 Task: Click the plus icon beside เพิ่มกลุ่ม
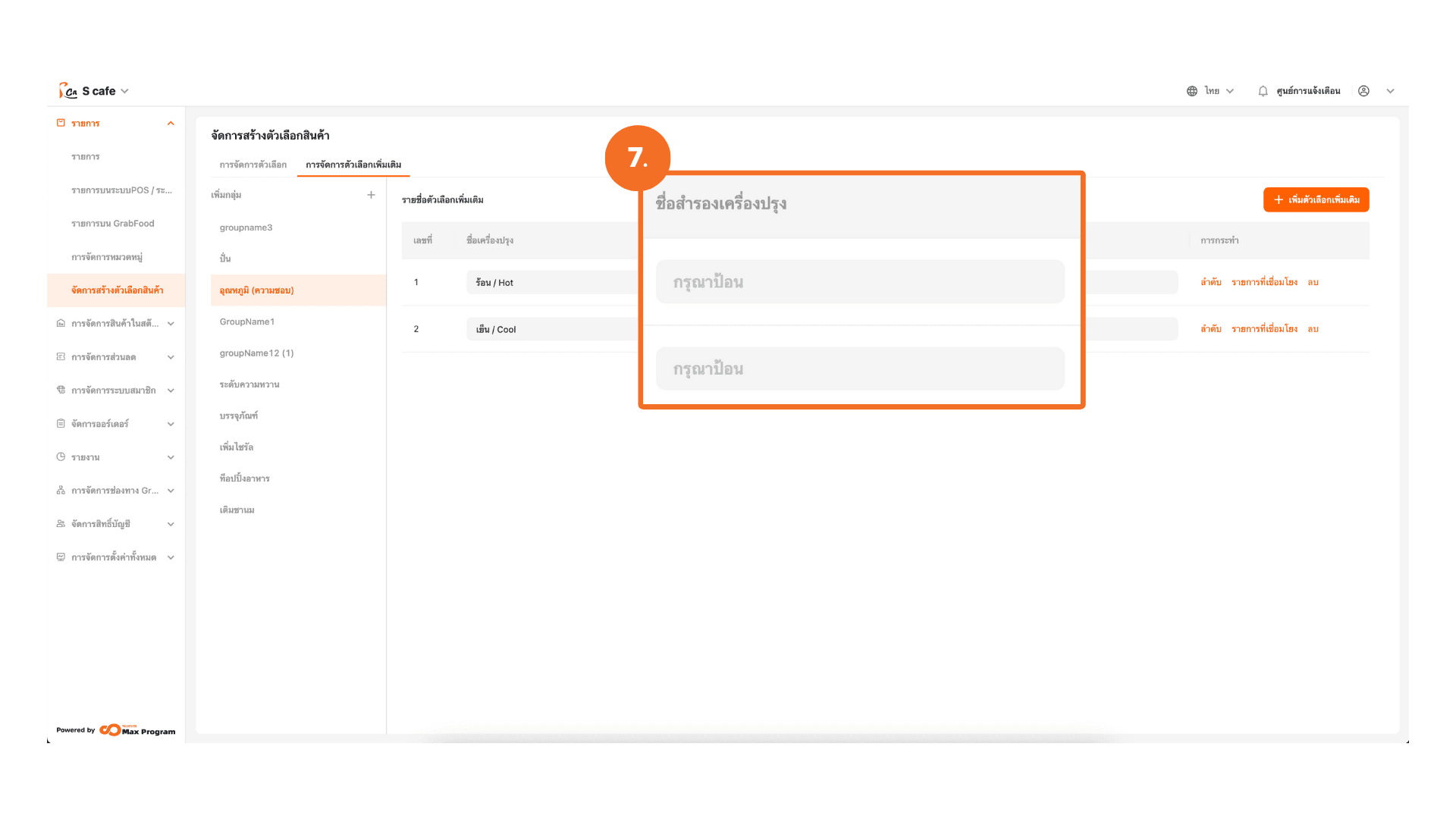371,195
